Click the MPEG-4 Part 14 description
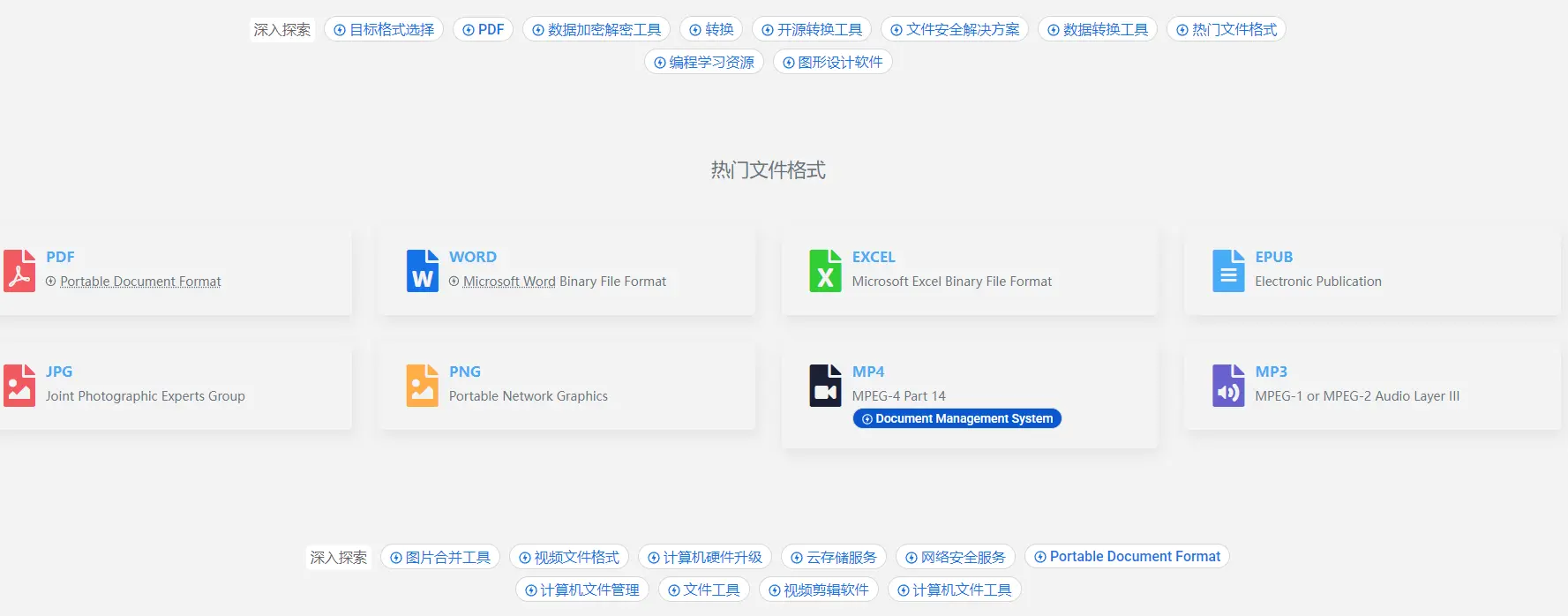The image size is (1568, 616). [x=899, y=396]
